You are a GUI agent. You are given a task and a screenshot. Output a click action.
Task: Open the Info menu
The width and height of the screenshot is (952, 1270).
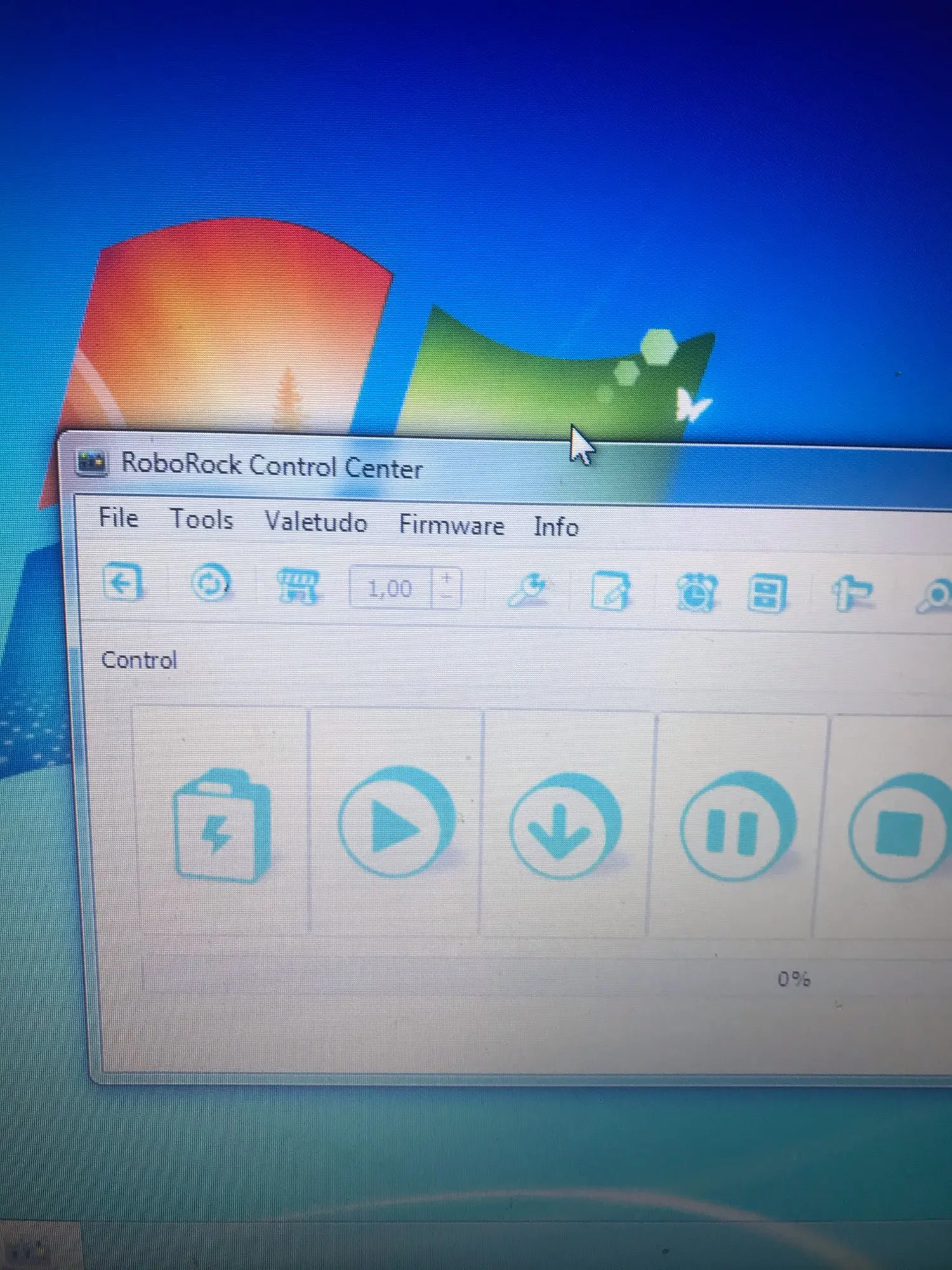coord(556,527)
